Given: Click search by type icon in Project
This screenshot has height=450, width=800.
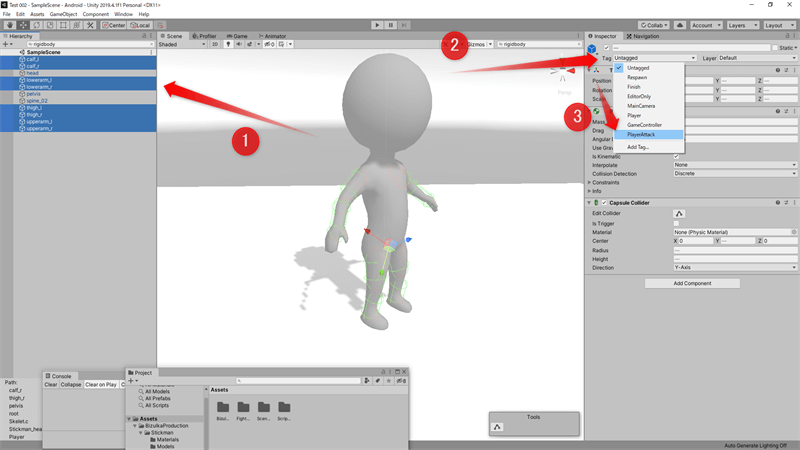Looking at the screenshot, I should tap(367, 381).
